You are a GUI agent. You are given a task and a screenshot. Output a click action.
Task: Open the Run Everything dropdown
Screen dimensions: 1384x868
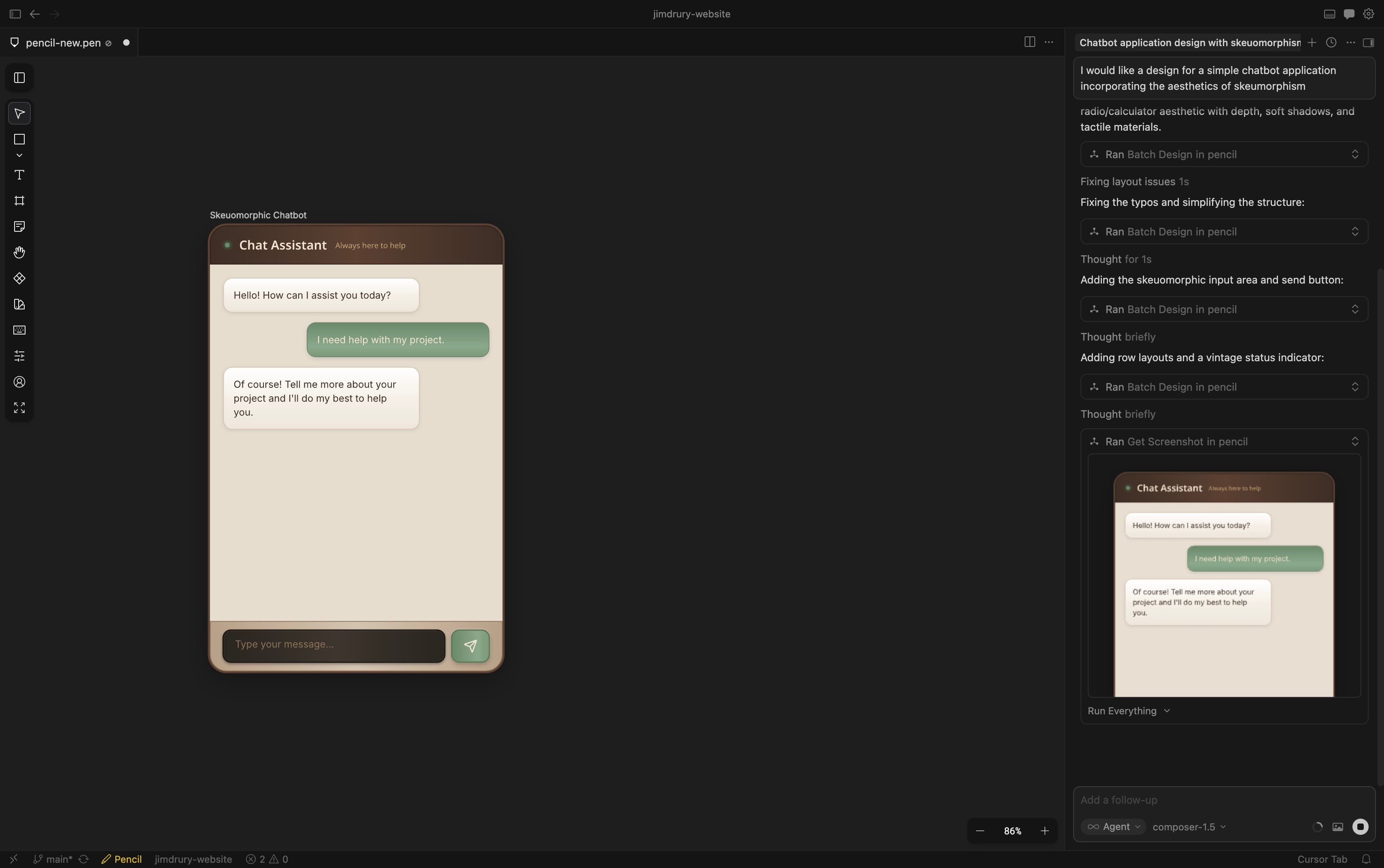point(1128,711)
